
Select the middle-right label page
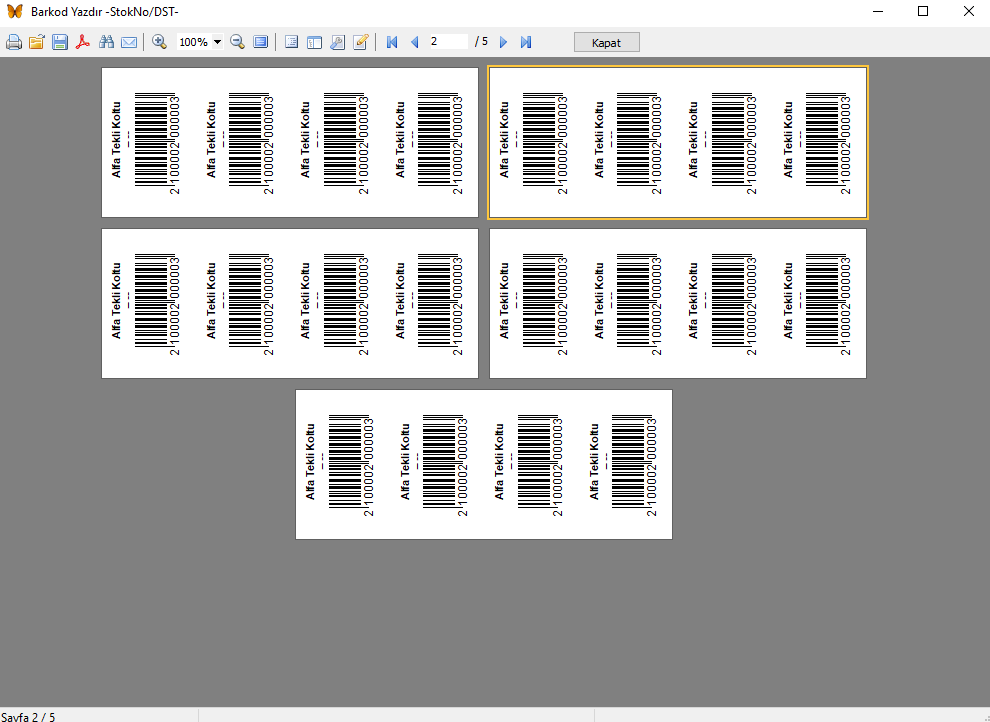[x=678, y=304]
